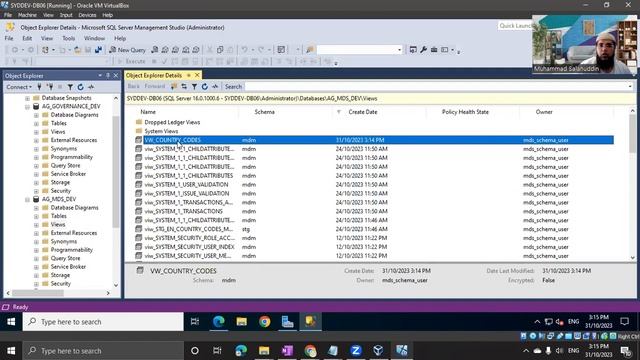Click the Disconnect icon in Object Explorer toolbar
Image resolution: width=640 pixels, height=360 pixels.
(50, 87)
